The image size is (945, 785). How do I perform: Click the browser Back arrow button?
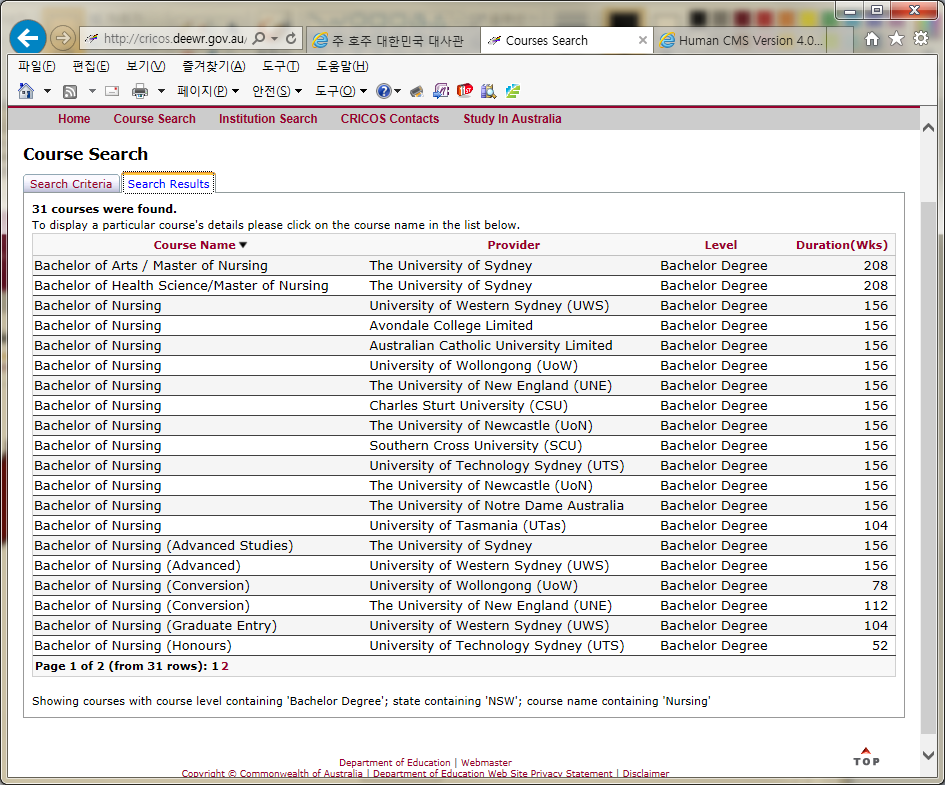tap(28, 39)
